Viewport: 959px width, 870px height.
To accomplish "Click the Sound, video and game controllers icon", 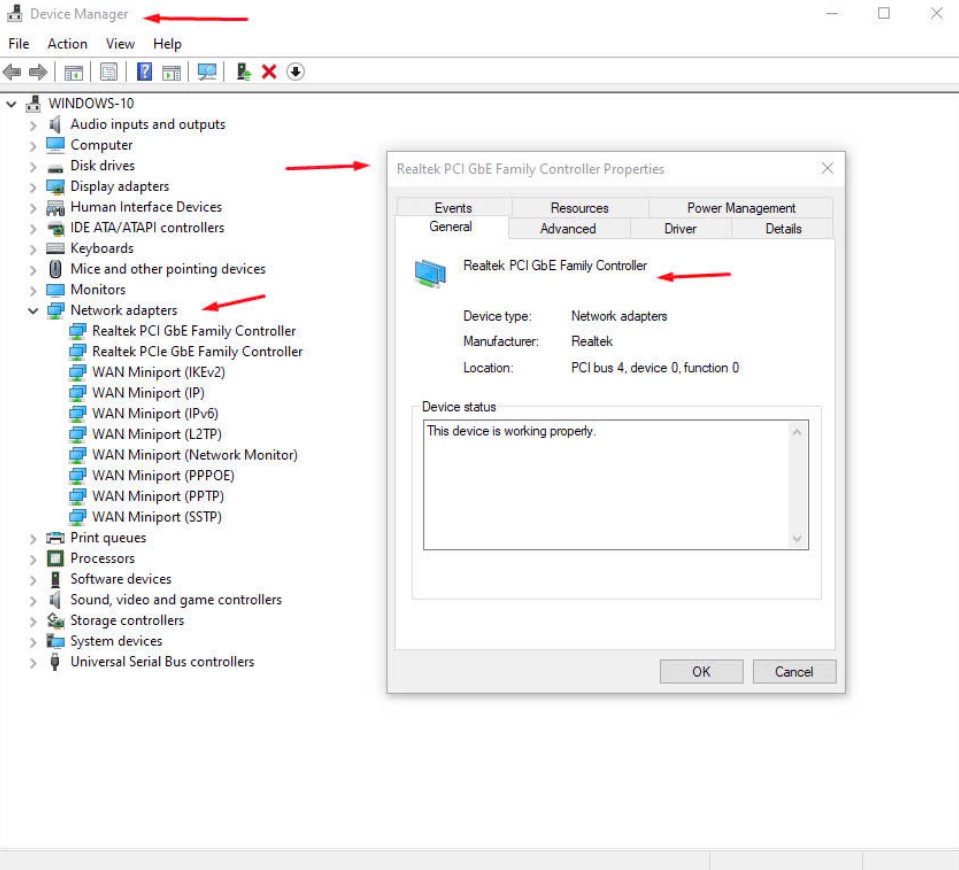I will (x=55, y=600).
